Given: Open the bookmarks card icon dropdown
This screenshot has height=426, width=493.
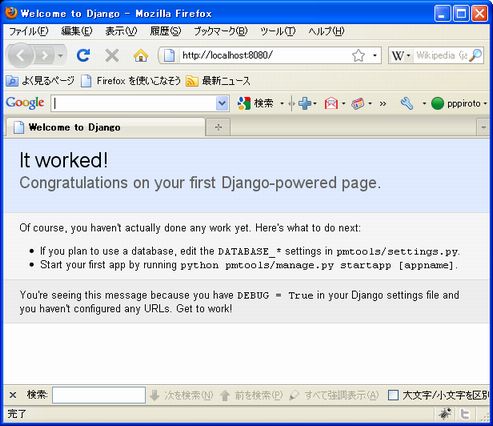Looking at the screenshot, I should tap(370, 104).
